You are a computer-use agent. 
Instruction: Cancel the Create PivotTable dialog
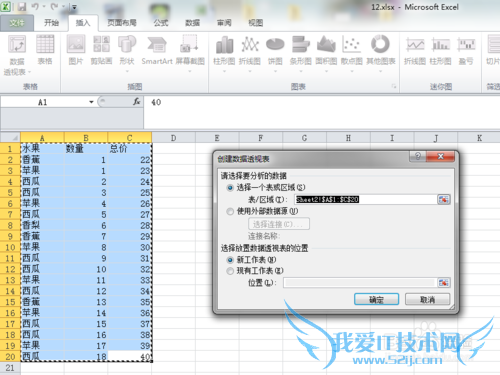[427, 299]
